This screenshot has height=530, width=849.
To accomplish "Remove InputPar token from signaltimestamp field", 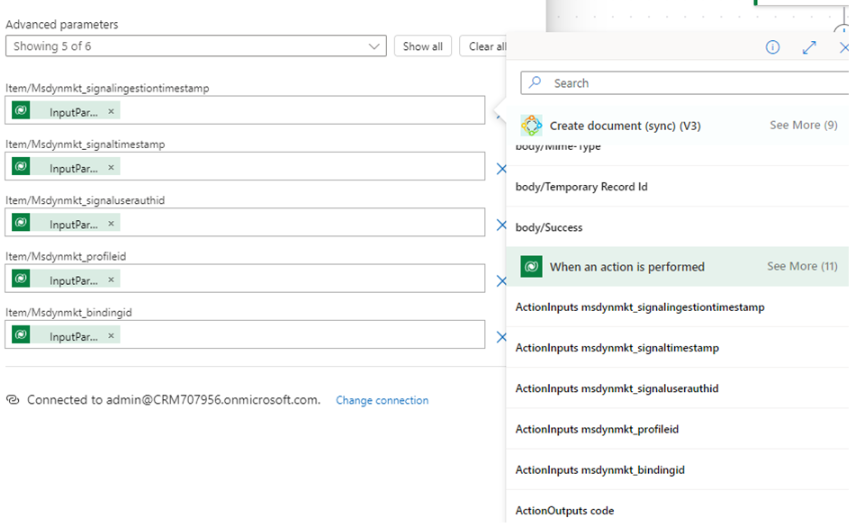I will click(x=111, y=167).
